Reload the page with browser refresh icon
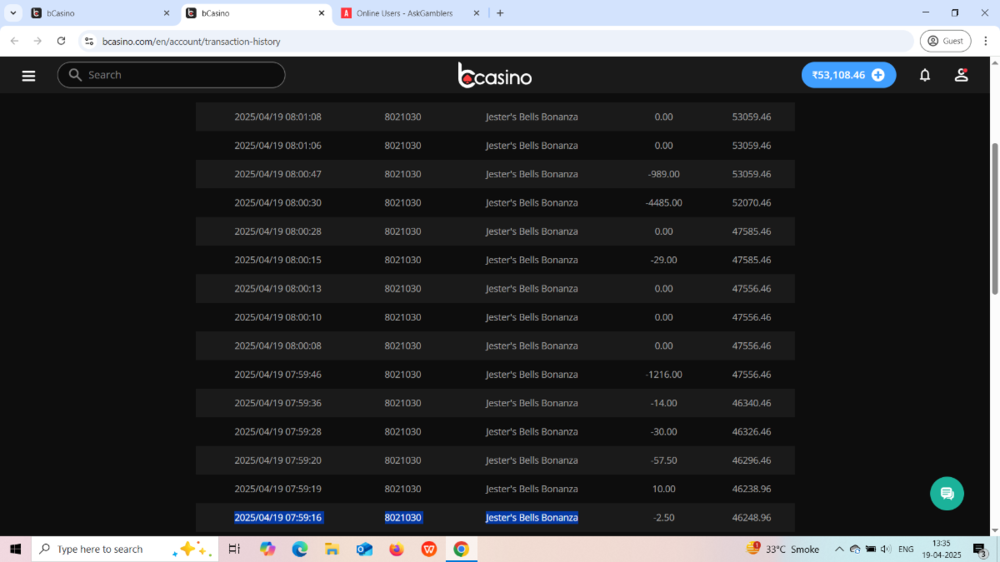The height and width of the screenshot is (562, 1000). coord(61,41)
